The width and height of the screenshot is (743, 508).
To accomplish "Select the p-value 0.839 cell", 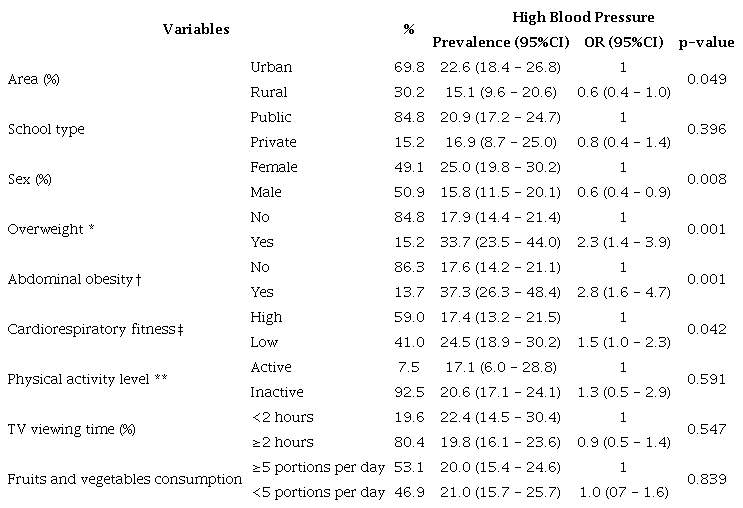I will (707, 480).
